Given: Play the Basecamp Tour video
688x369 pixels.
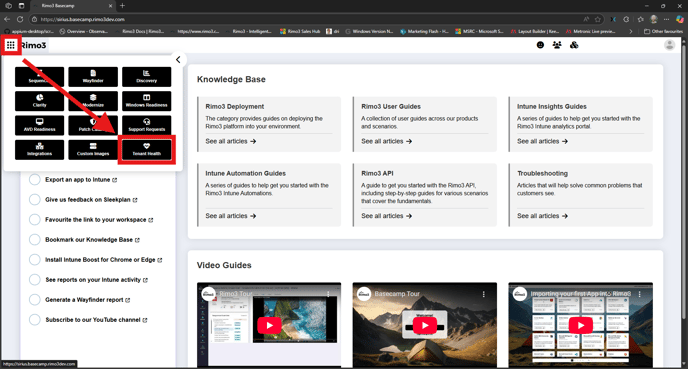Looking at the screenshot, I should click(x=425, y=326).
